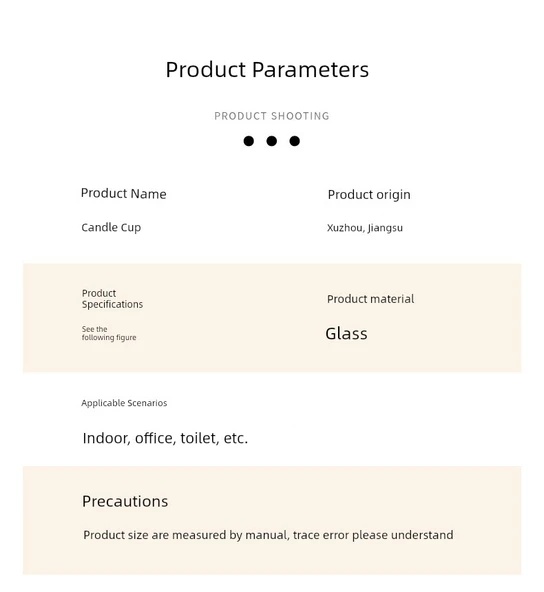
Task: Click the Precautions heading
Action: click(x=125, y=501)
